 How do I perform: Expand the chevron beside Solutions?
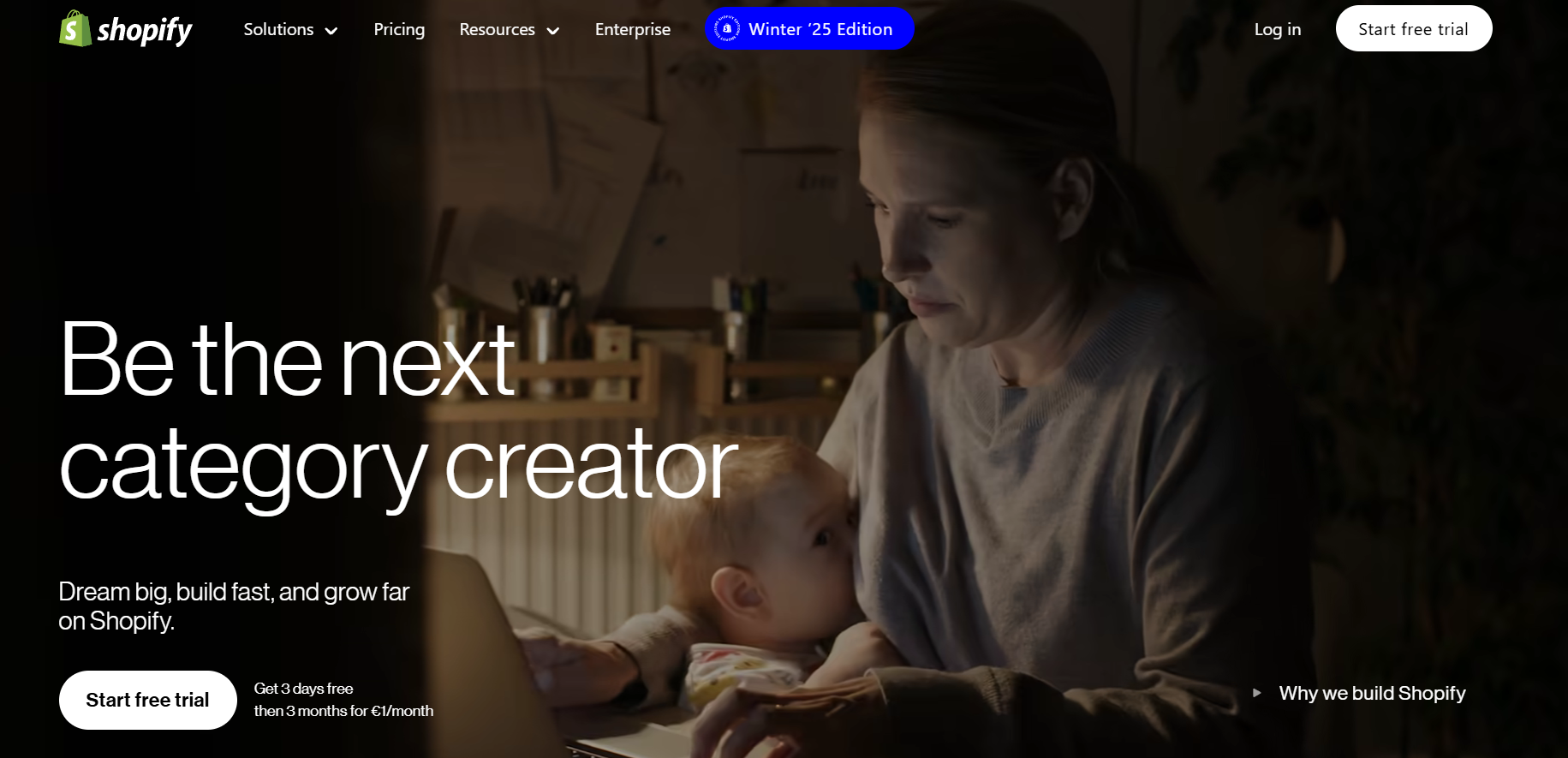[x=331, y=31]
